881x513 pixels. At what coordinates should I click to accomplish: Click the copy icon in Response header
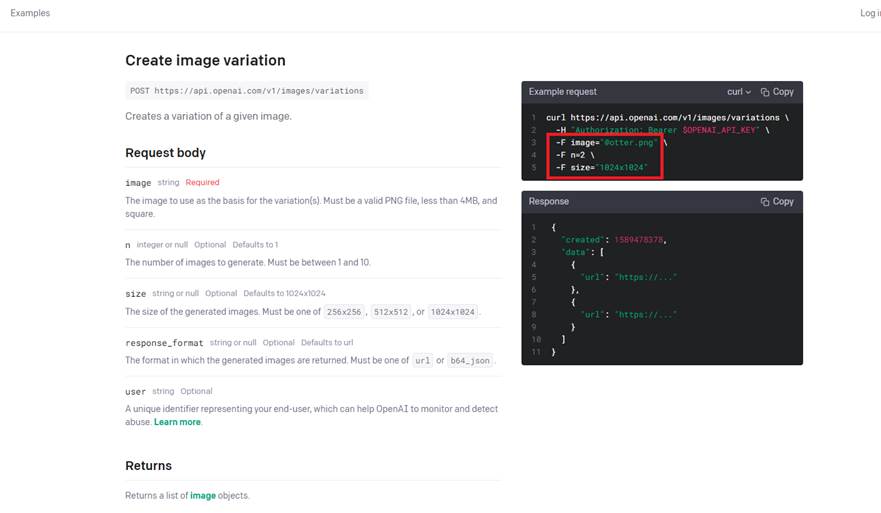coord(765,202)
